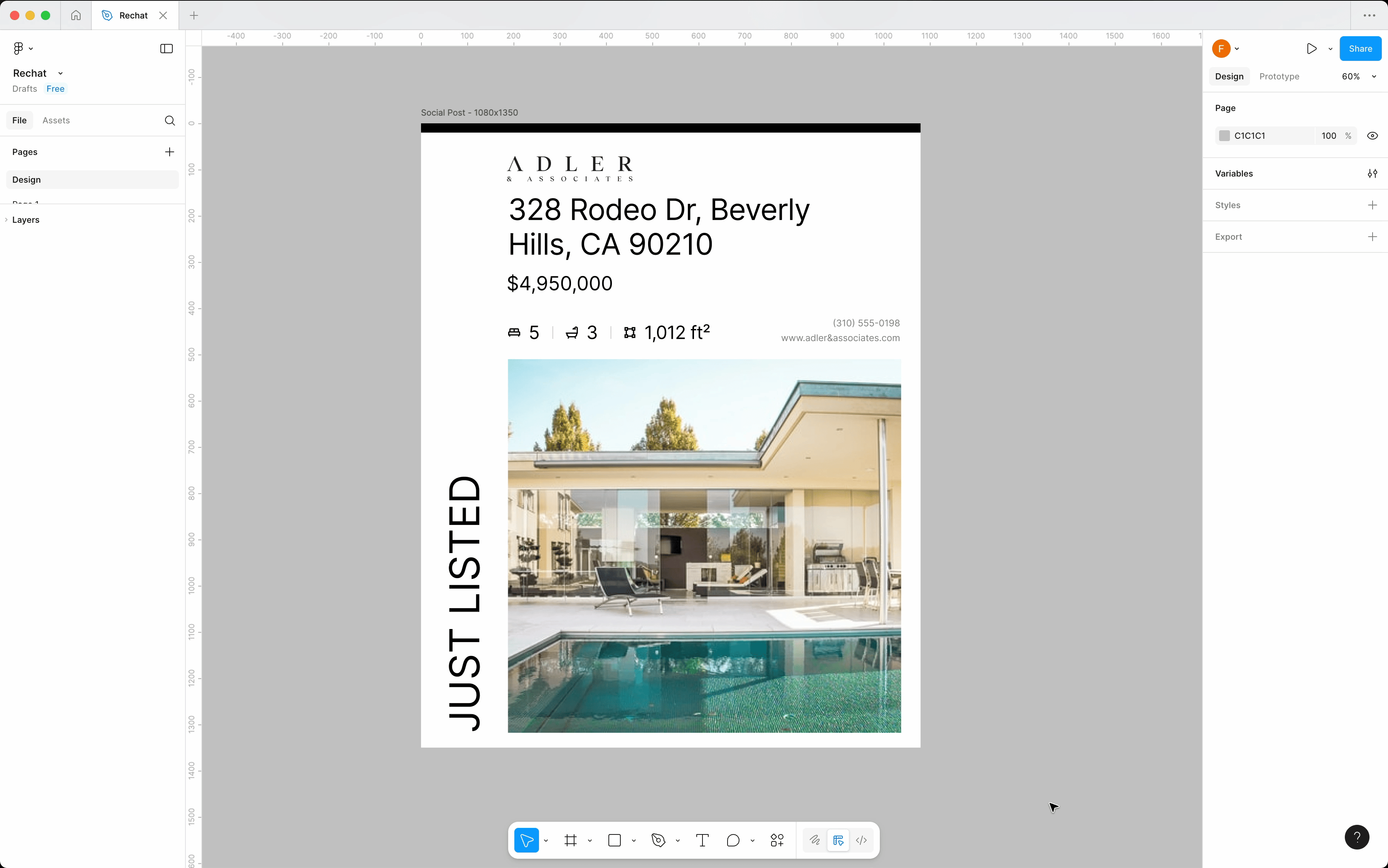Toggle sidebar panel visibility icon
Viewport: 1388px width, 868px height.
click(x=167, y=49)
